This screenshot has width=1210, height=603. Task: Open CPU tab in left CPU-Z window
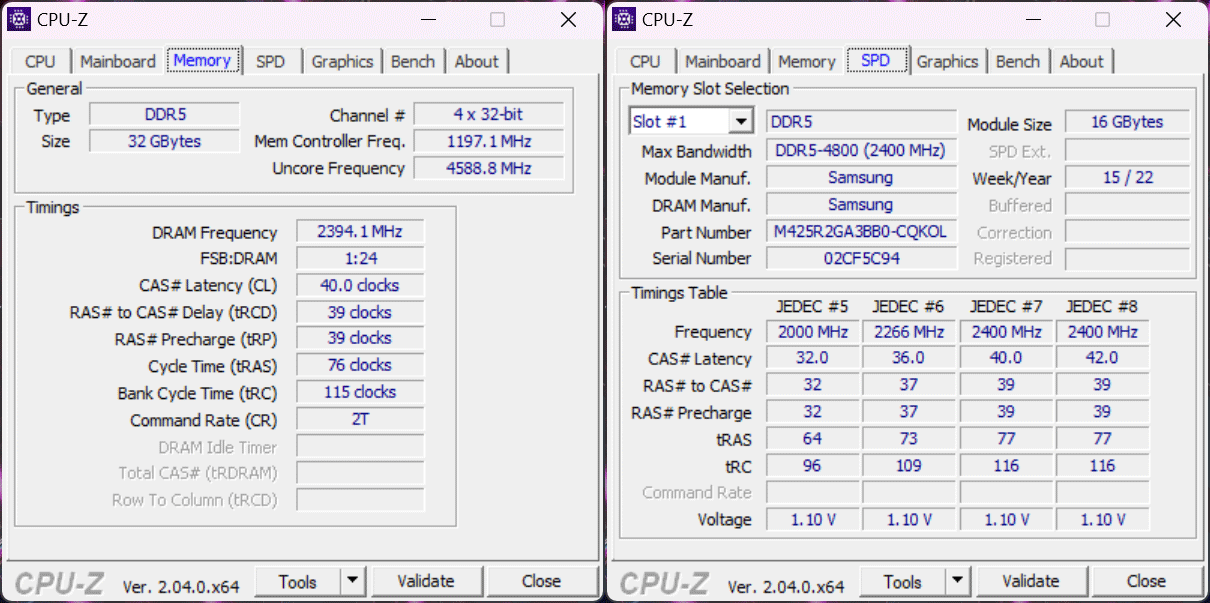[40, 61]
